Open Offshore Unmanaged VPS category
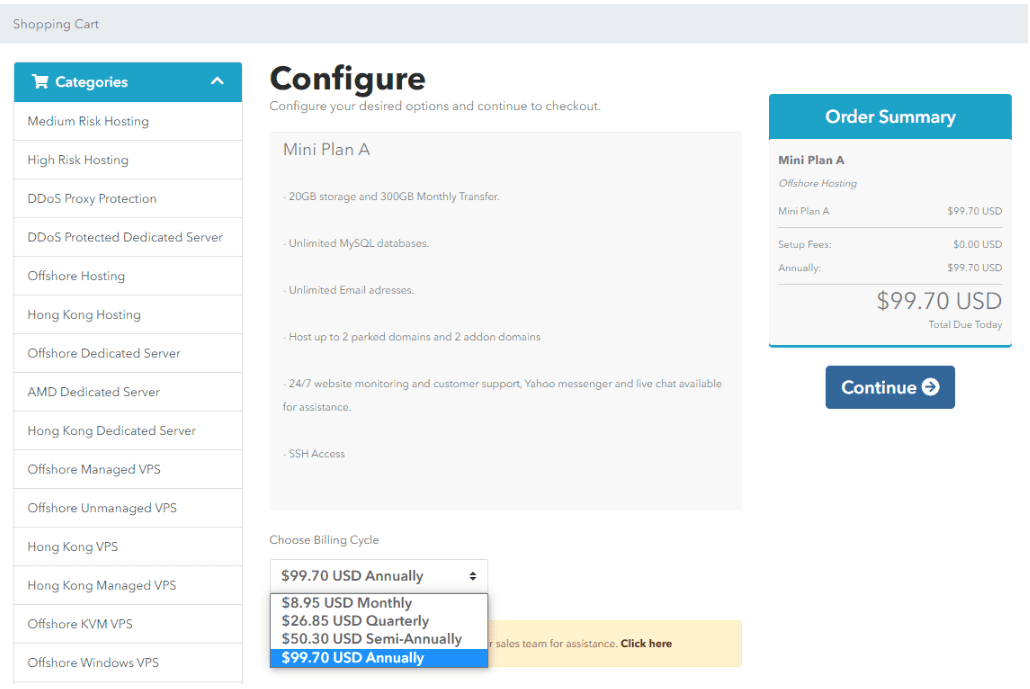This screenshot has height=689, width=1030. click(127, 508)
